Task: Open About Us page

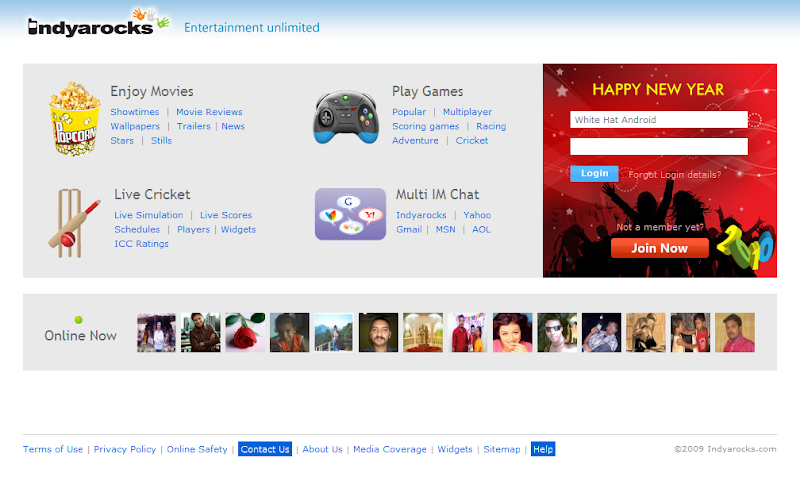Action: (322, 449)
